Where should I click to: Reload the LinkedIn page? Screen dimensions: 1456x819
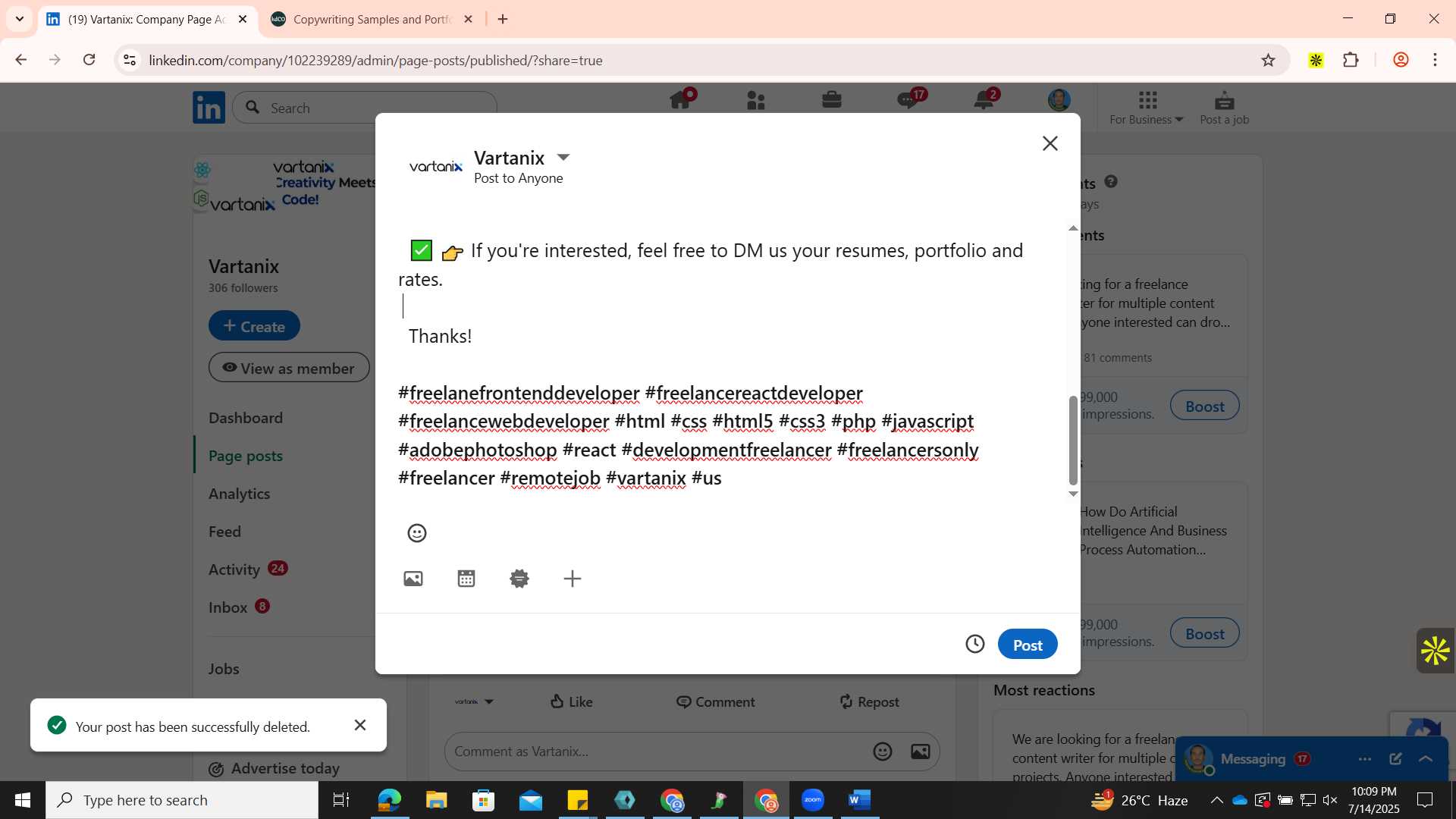(89, 60)
